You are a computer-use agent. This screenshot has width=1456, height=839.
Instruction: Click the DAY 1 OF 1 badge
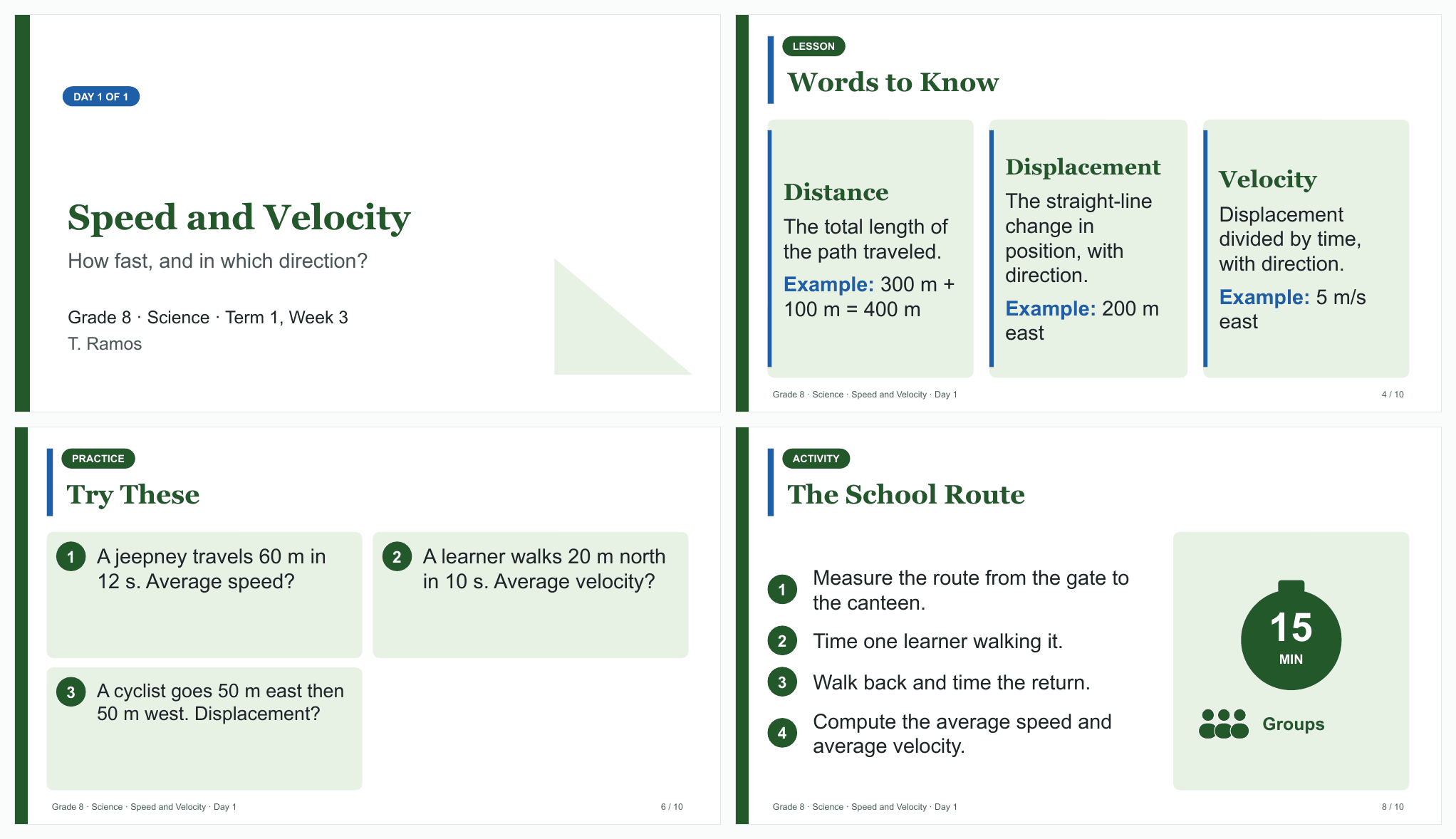(x=100, y=96)
